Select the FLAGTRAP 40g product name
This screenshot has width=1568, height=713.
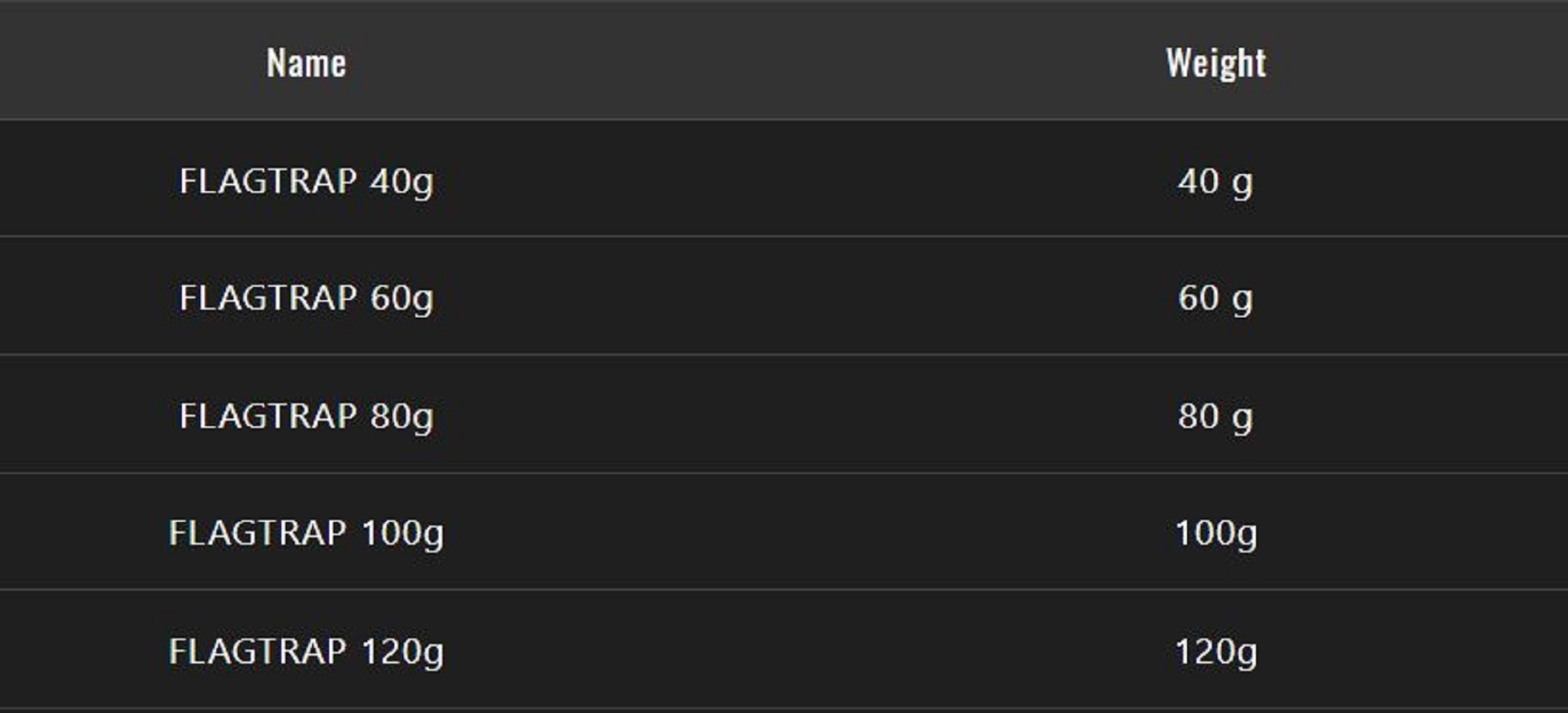[x=306, y=181]
